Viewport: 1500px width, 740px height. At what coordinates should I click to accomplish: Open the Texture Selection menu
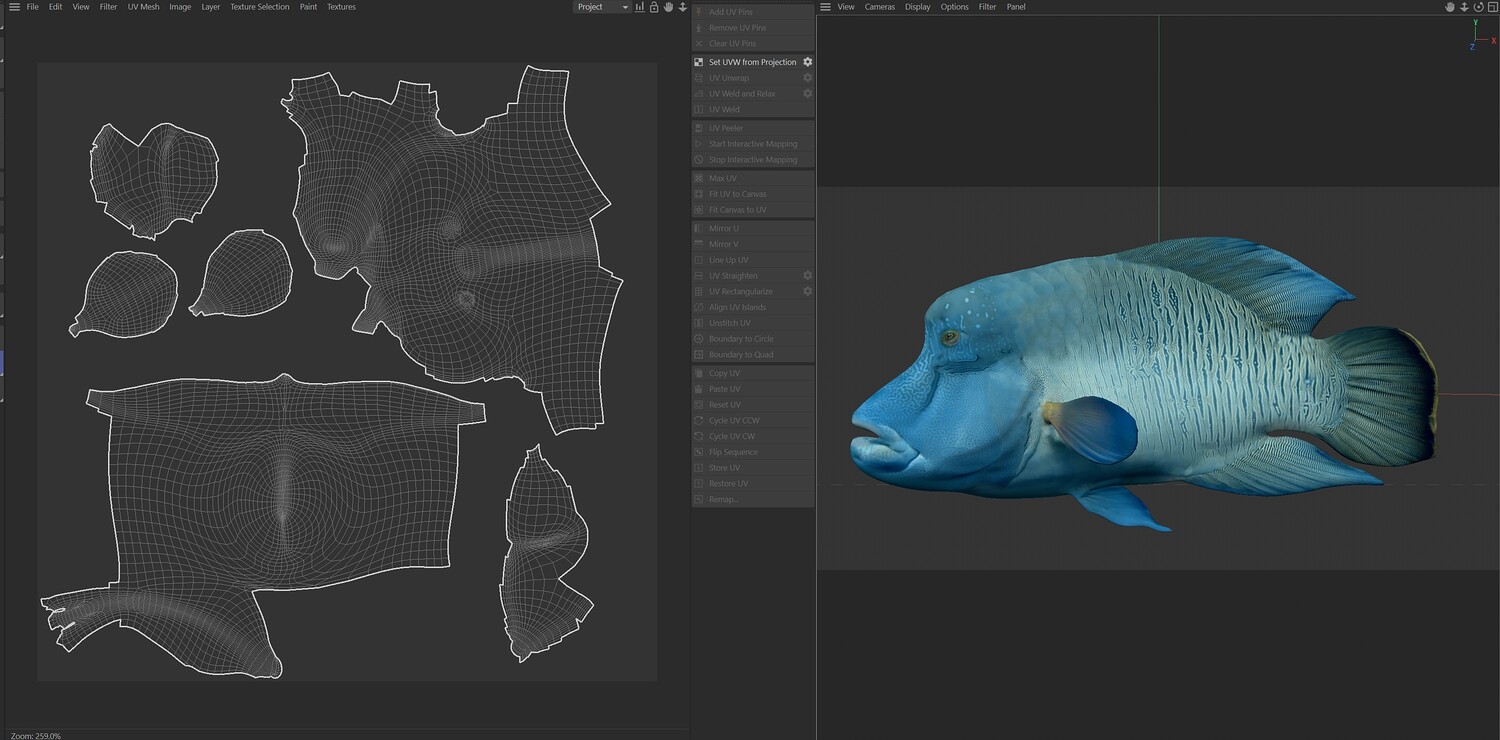(259, 7)
